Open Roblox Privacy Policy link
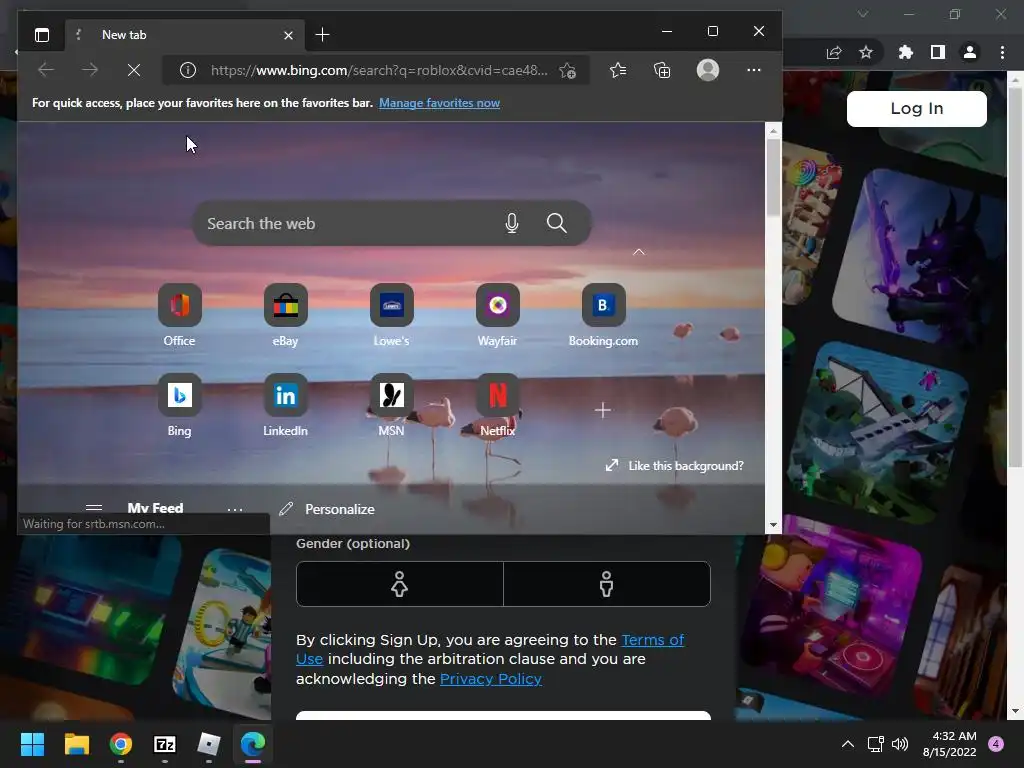The height and width of the screenshot is (768, 1024). (491, 679)
